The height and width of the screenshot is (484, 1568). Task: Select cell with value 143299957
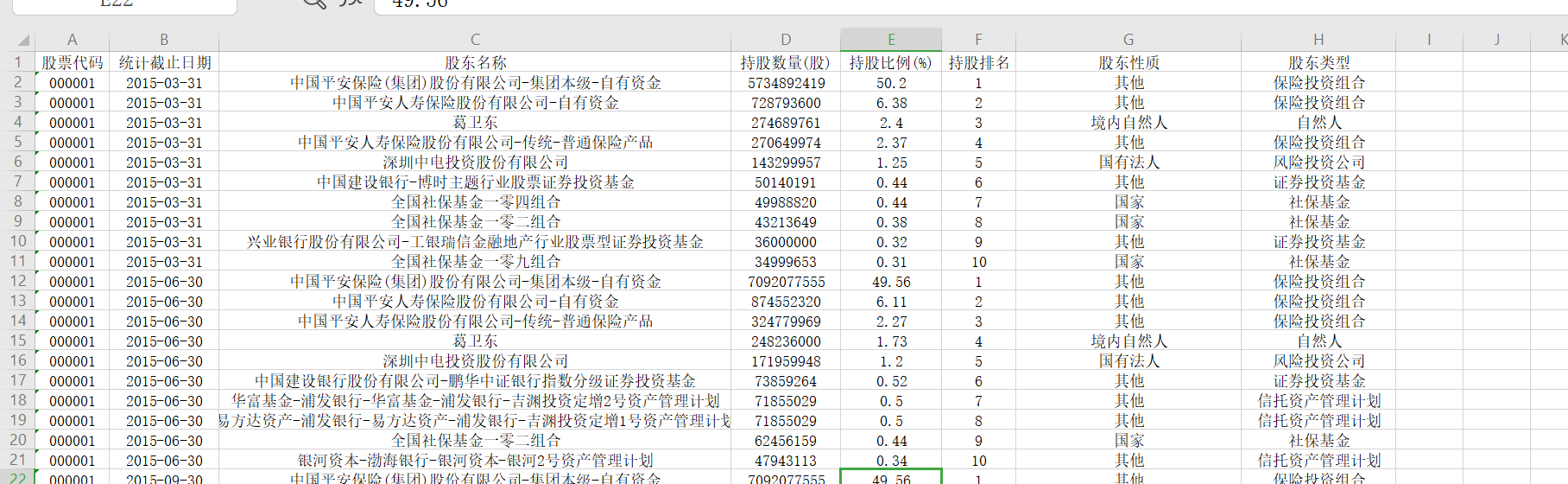coord(786,162)
